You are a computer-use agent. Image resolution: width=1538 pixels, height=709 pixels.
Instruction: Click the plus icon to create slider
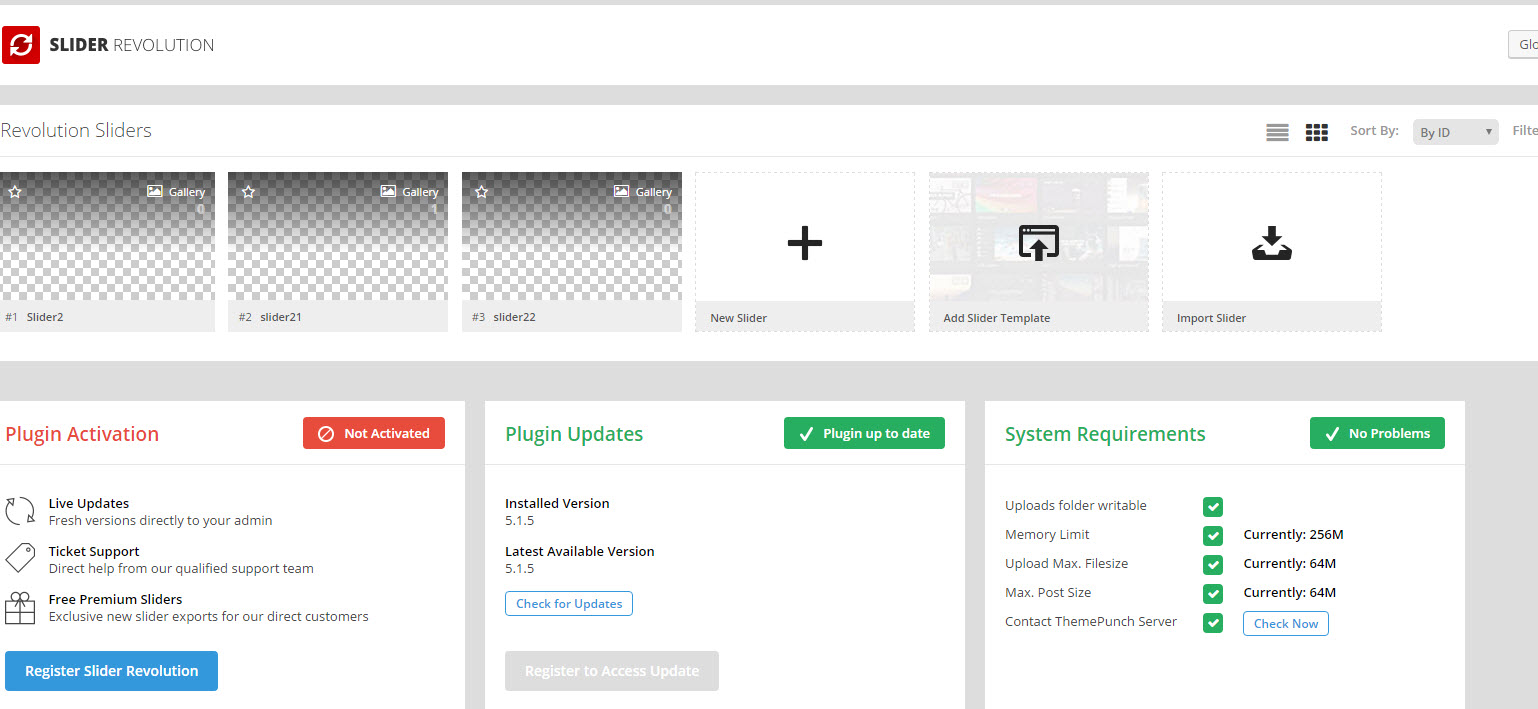tap(805, 243)
